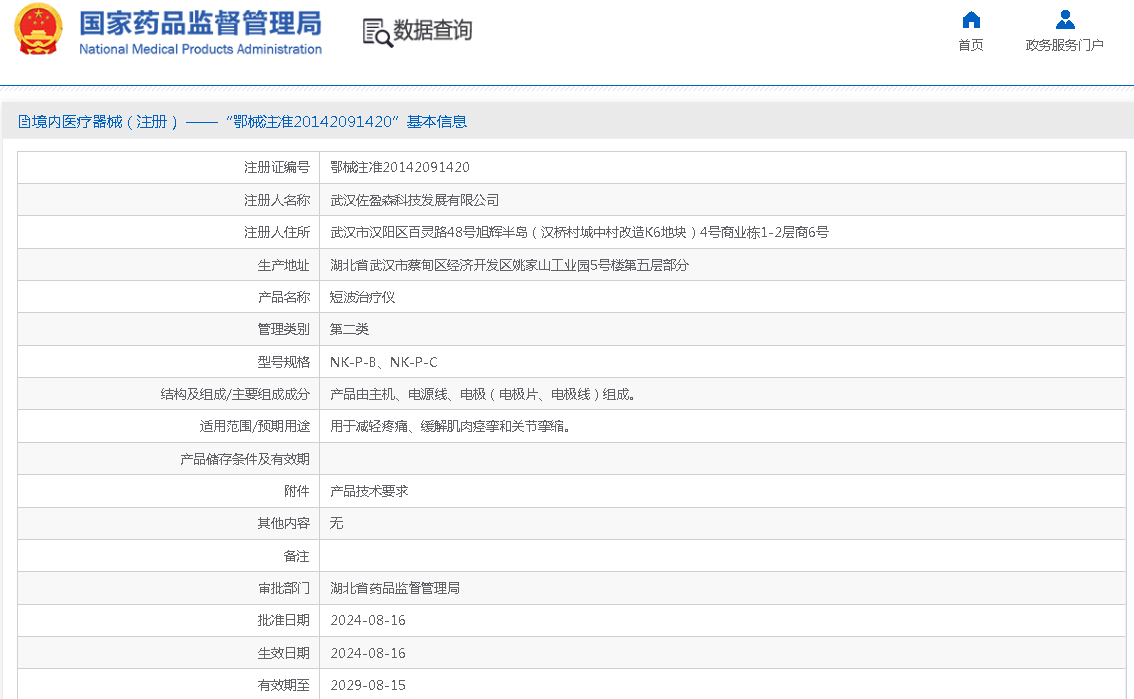Click the national emblem logo
The image size is (1134, 699).
click(38, 30)
